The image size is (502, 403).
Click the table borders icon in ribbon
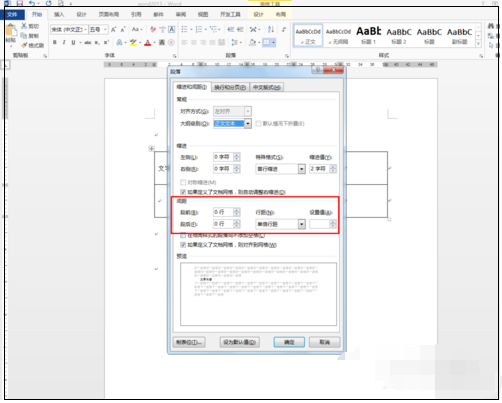(266, 42)
